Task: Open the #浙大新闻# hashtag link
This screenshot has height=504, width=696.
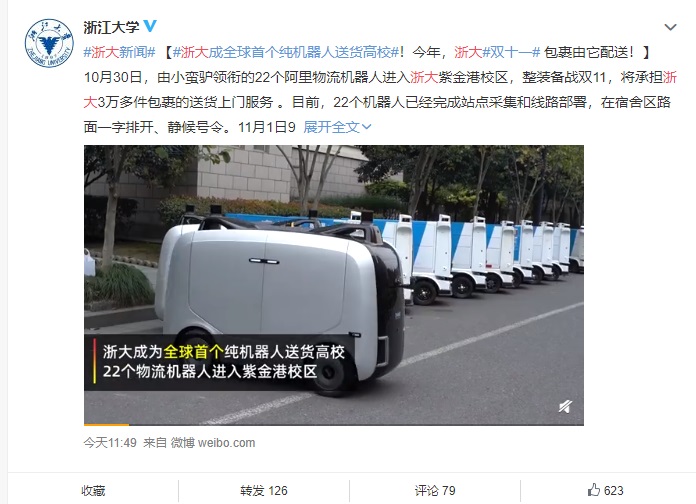Action: point(119,52)
